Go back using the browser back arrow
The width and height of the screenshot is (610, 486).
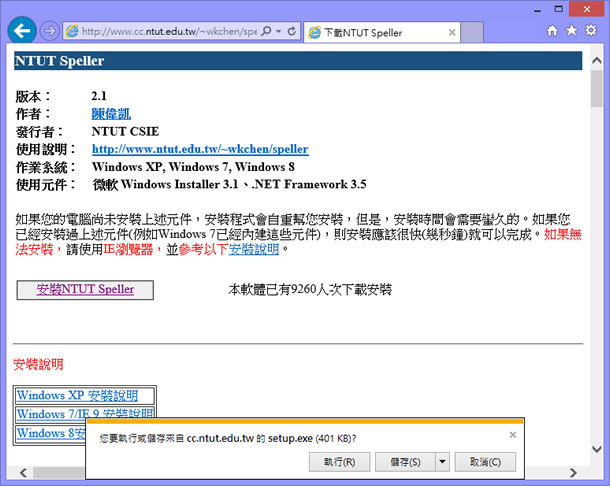click(22, 30)
